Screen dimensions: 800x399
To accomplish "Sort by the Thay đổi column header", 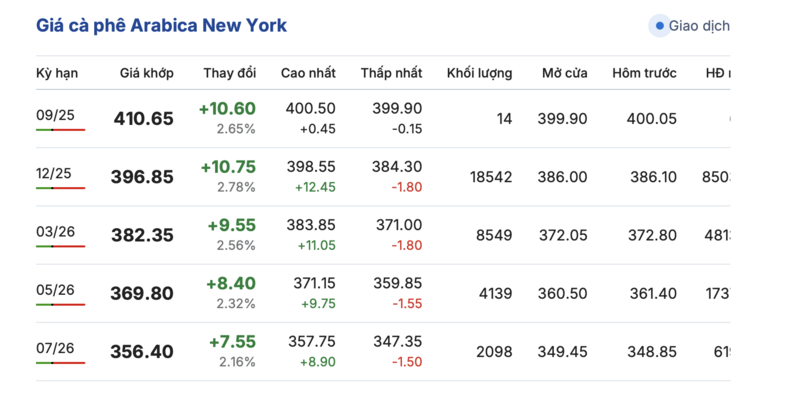I will [x=230, y=73].
